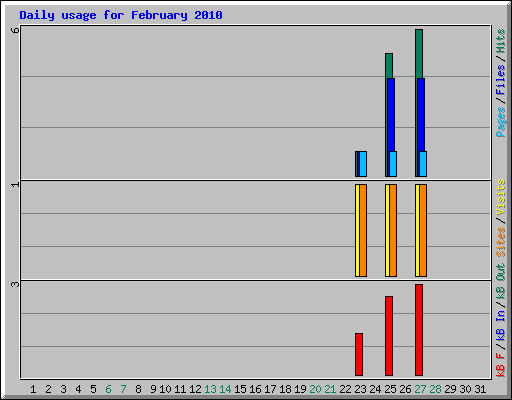512x400 pixels.
Task: Click day label '29' on the x-axis
Action: [450, 389]
